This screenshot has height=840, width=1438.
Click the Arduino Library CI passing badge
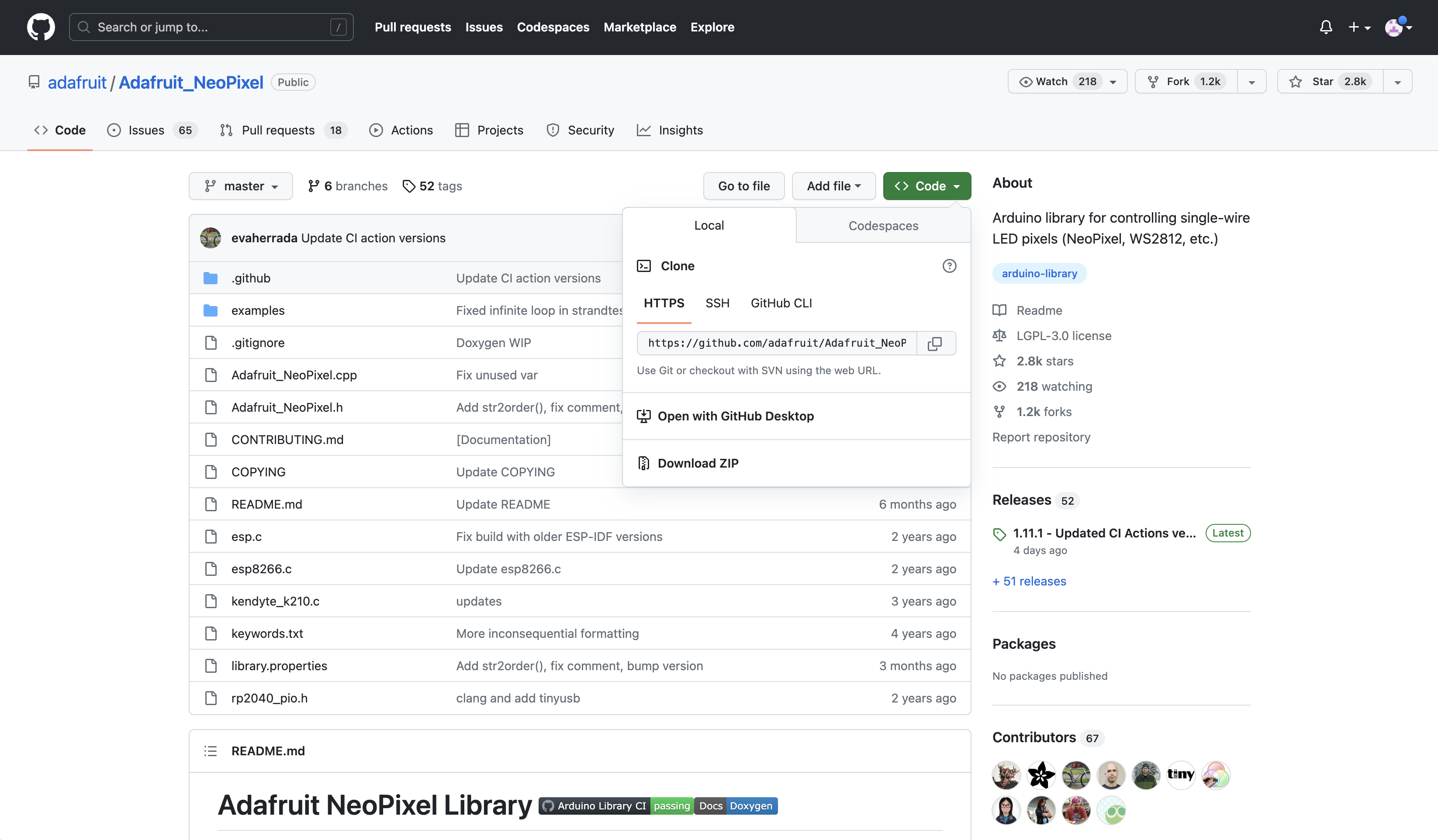pos(616,806)
